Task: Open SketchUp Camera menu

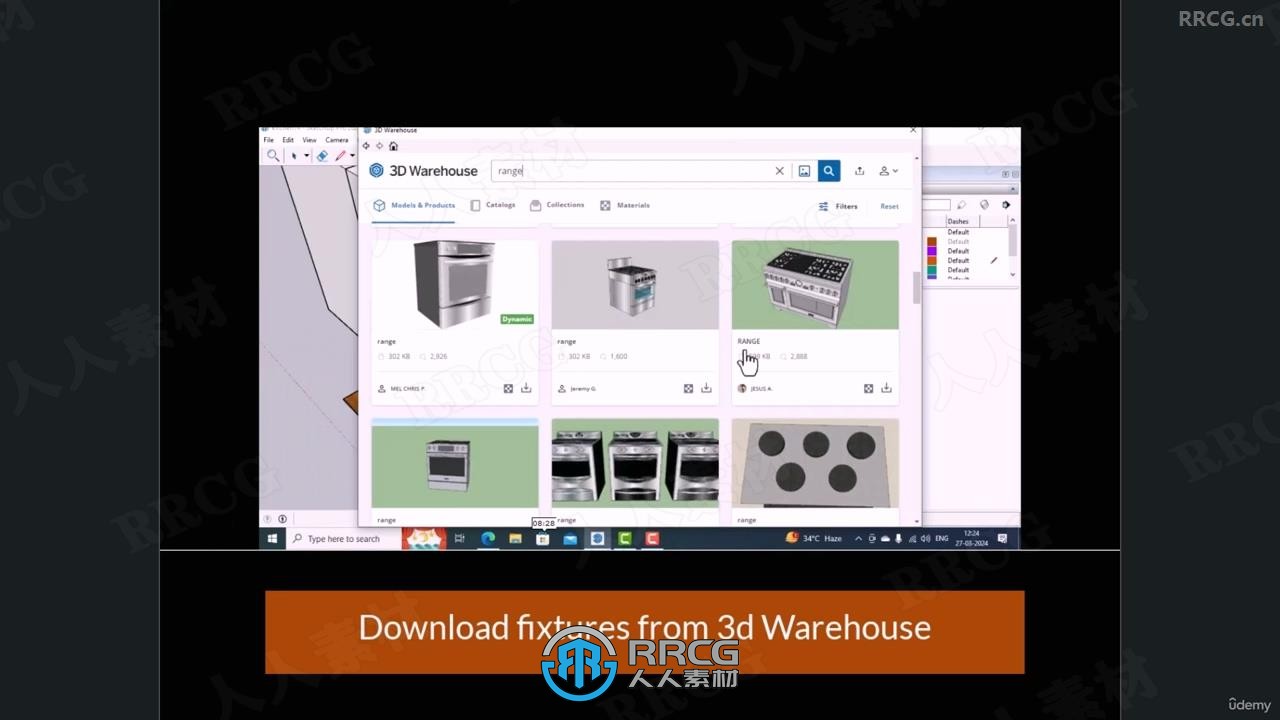Action: click(x=337, y=140)
